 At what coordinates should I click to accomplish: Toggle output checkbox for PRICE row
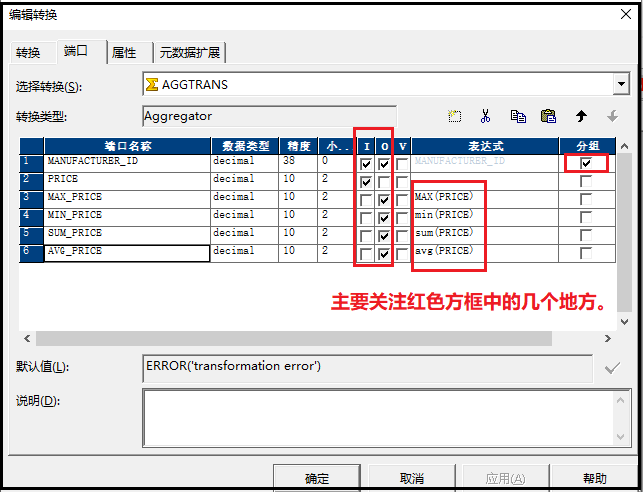(x=384, y=182)
